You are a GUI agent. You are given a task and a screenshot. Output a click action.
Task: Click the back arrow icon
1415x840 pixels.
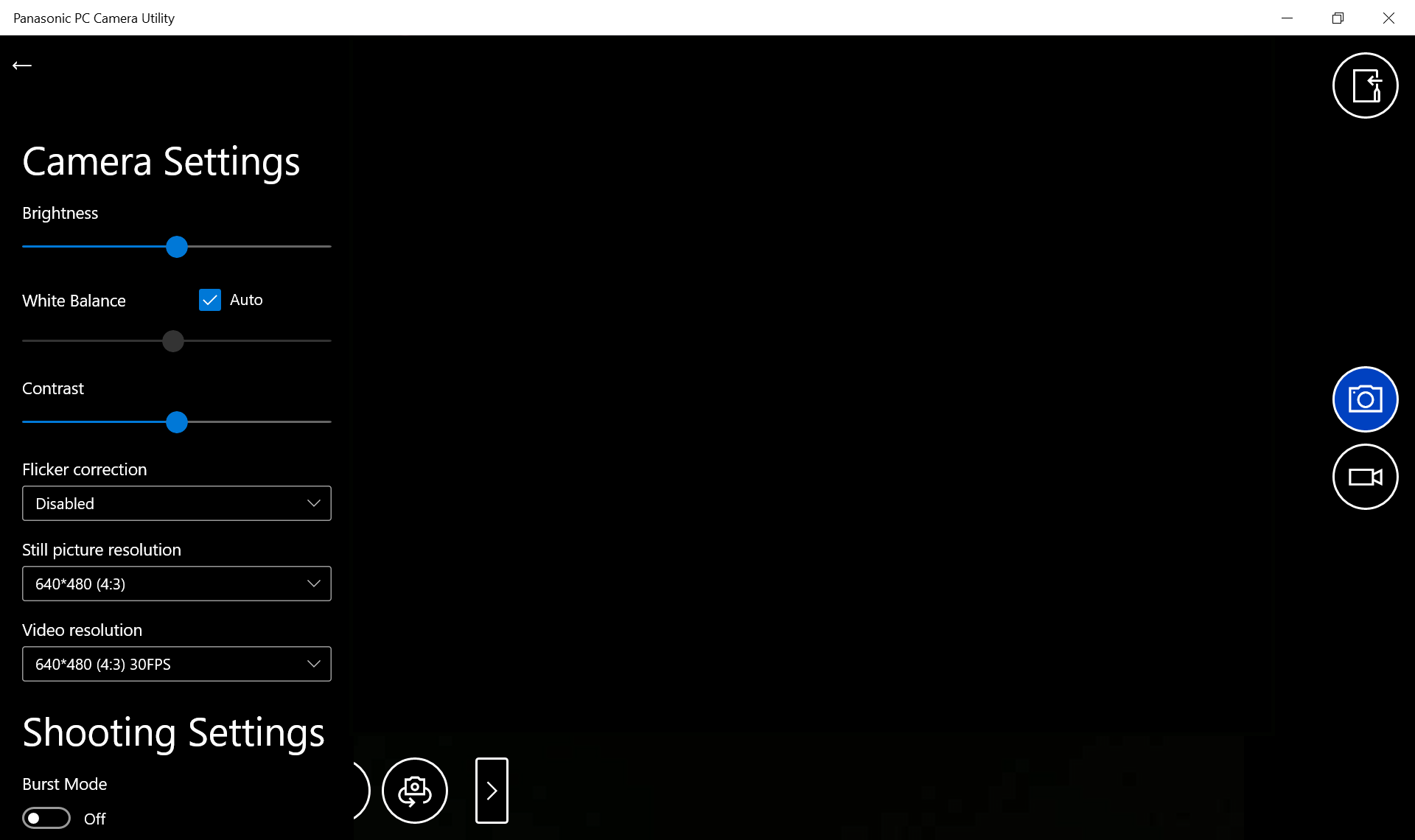click(22, 66)
